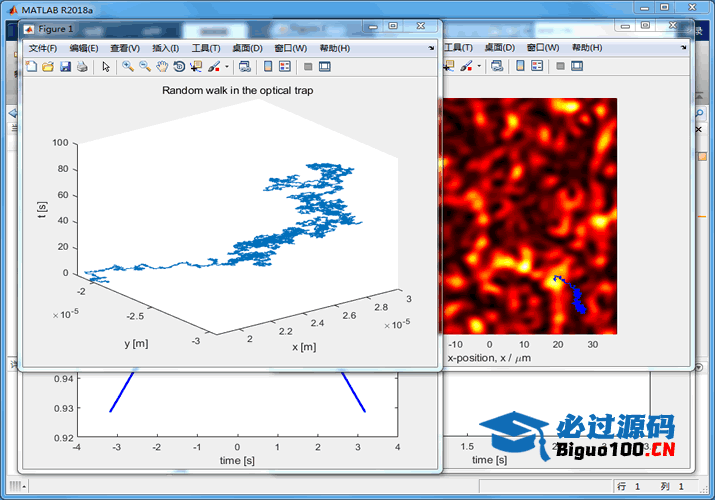Select Data Cursor in heatmap figure toolbar
The height and width of the screenshot is (500, 715).
point(449,66)
